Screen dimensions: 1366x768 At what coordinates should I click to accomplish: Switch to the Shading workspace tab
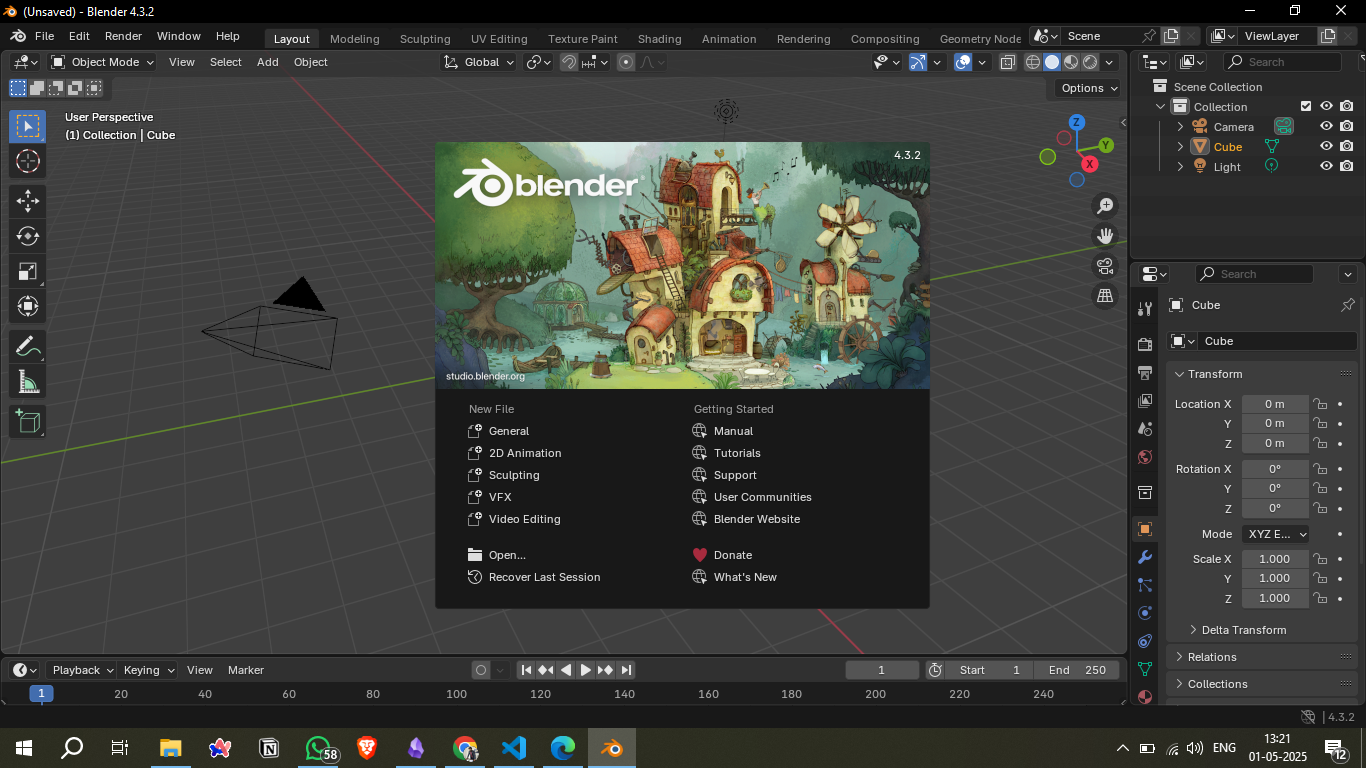point(660,39)
